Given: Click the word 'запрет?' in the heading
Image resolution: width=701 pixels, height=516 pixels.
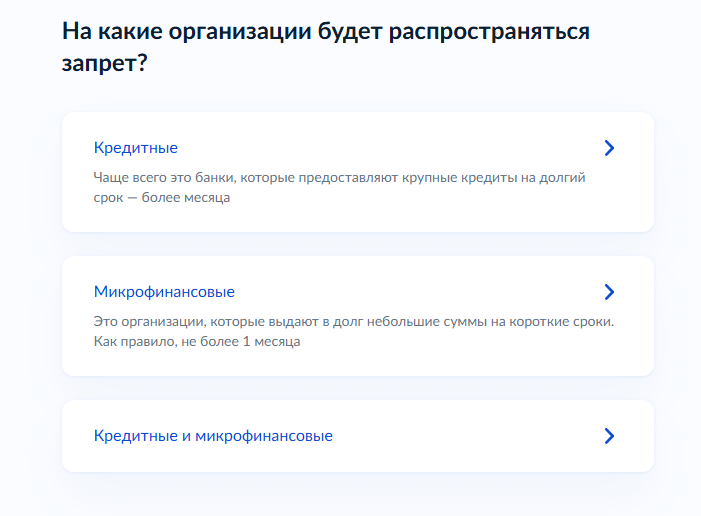Looking at the screenshot, I should point(105,63).
